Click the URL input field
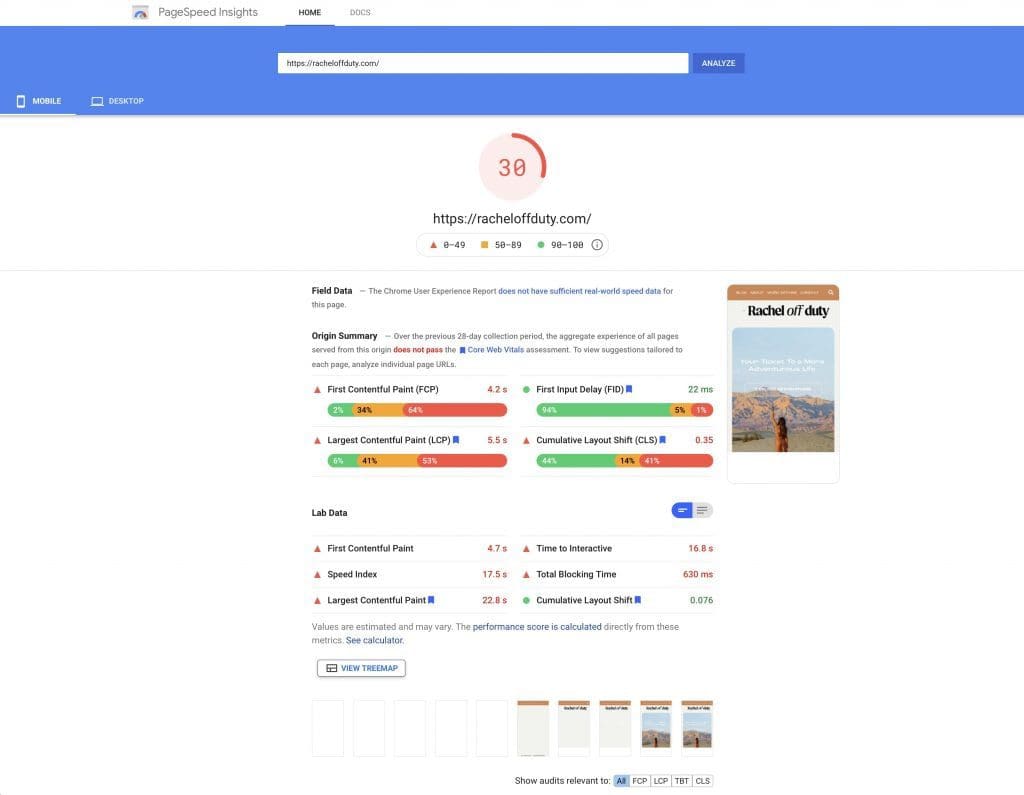Screen dimensions: 1024x795 [x=483, y=63]
